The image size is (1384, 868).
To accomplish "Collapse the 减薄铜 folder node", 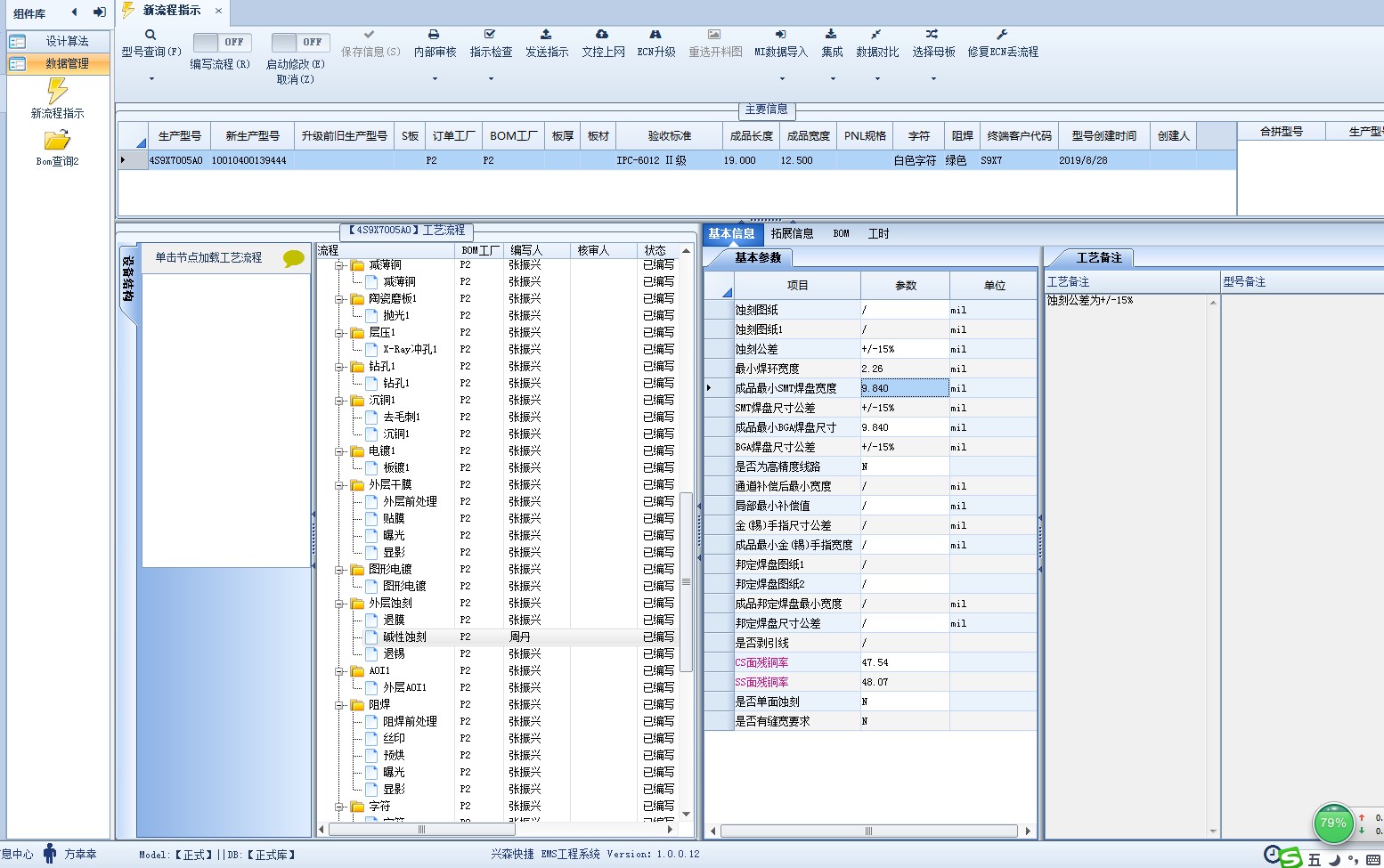I will pyautogui.click(x=339, y=265).
